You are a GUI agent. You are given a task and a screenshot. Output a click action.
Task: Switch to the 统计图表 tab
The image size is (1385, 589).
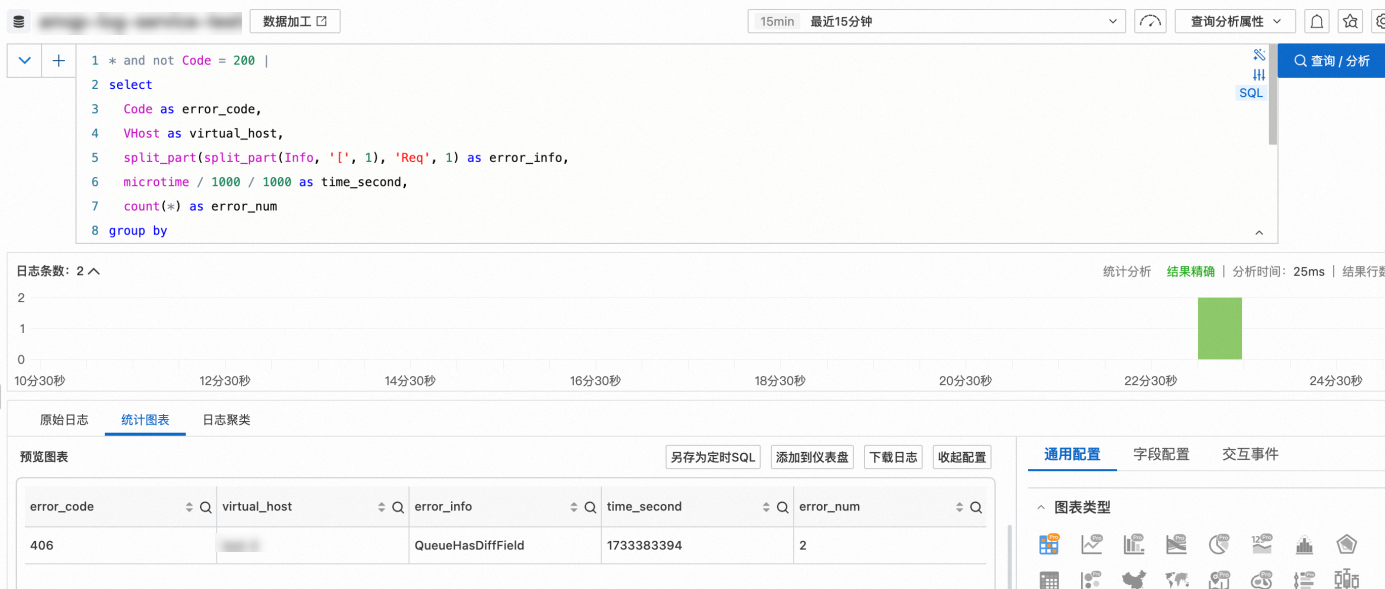(x=145, y=420)
